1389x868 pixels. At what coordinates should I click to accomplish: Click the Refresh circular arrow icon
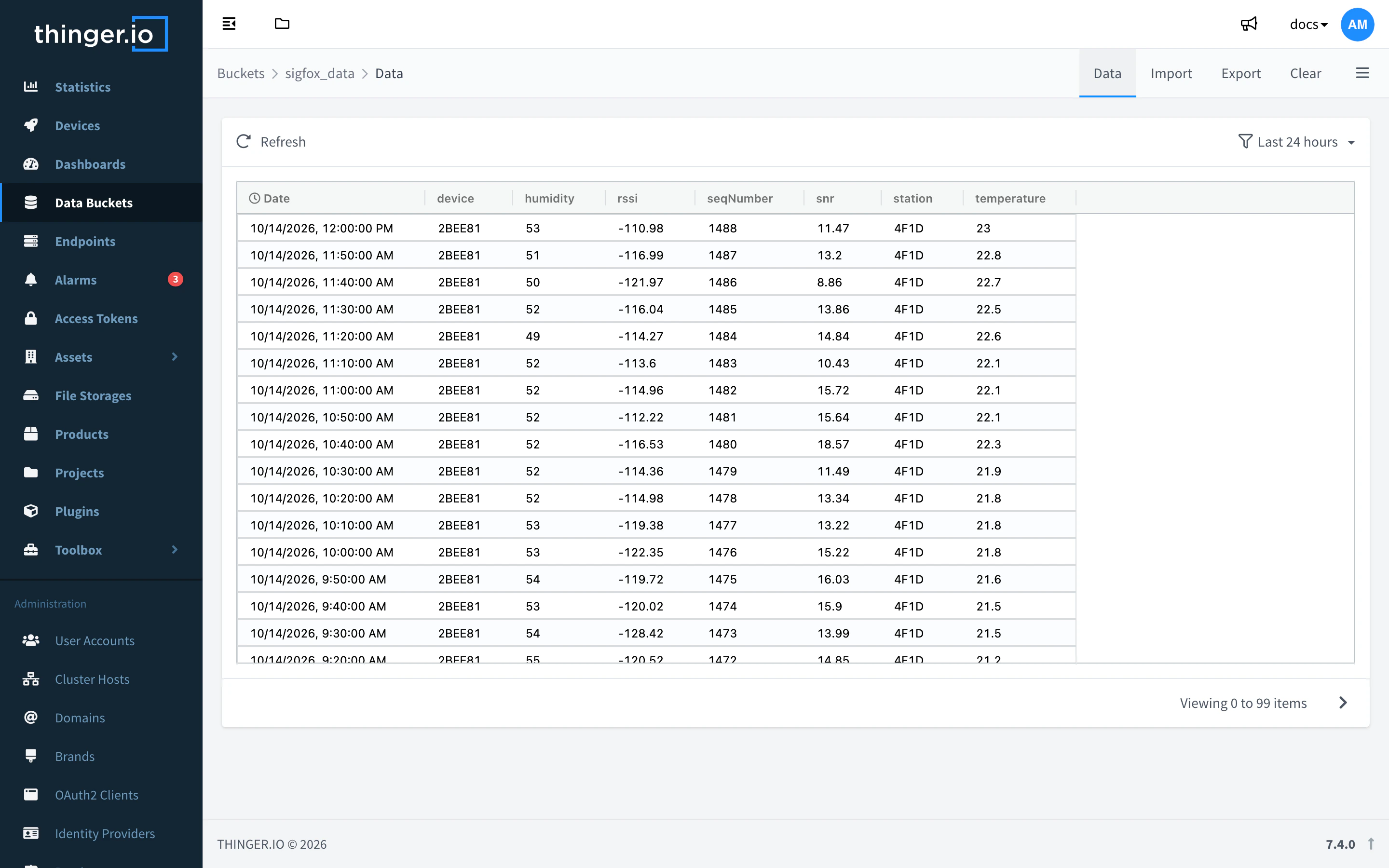(x=244, y=142)
